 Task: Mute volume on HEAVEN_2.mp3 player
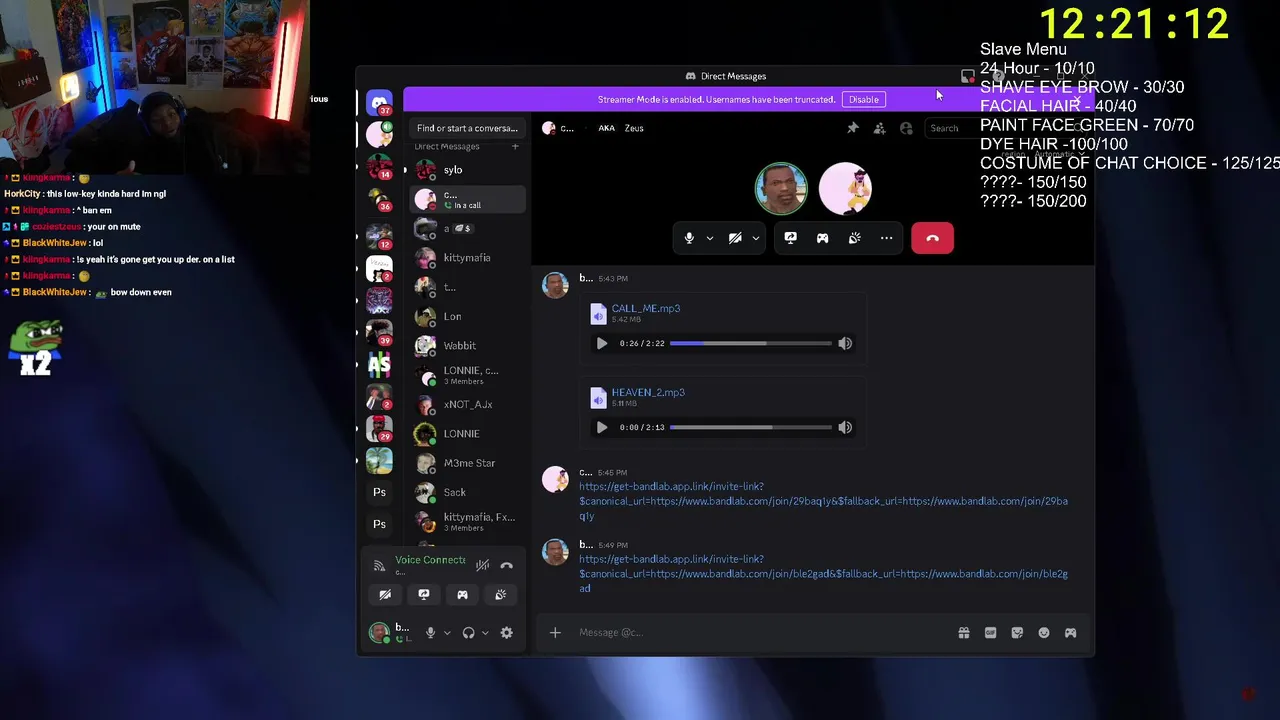tap(845, 427)
